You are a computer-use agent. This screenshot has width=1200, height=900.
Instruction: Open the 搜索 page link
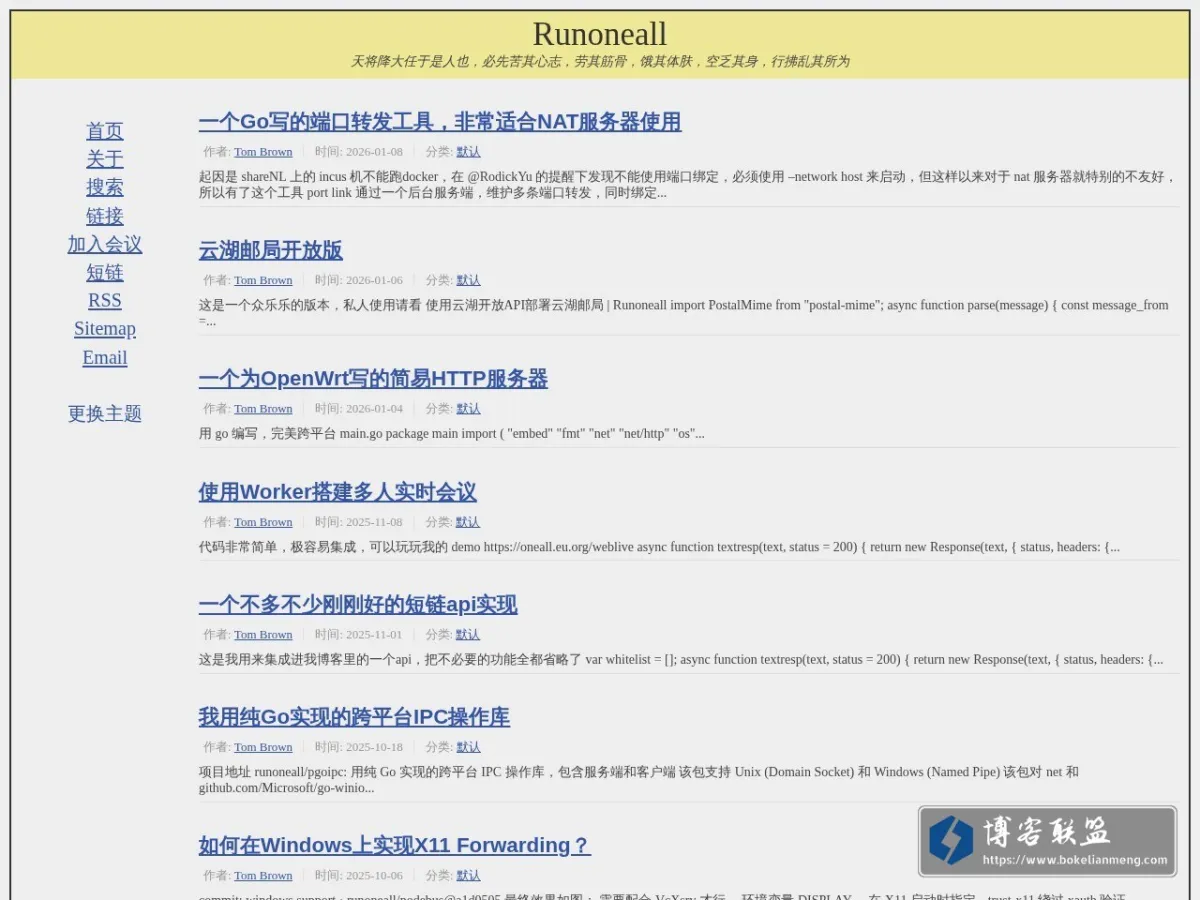[104, 187]
